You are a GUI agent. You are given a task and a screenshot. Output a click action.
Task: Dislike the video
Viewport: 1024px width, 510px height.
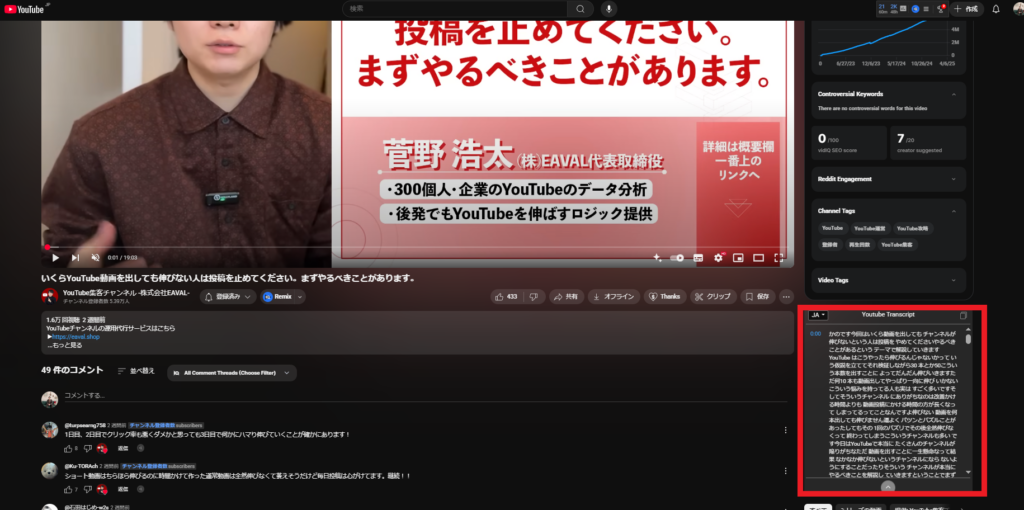coord(534,296)
